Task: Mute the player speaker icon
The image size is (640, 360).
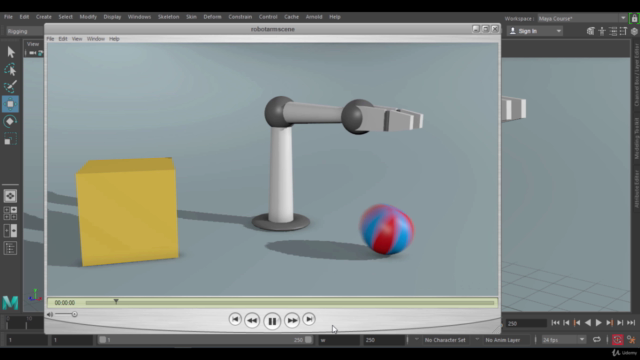Action: point(50,314)
